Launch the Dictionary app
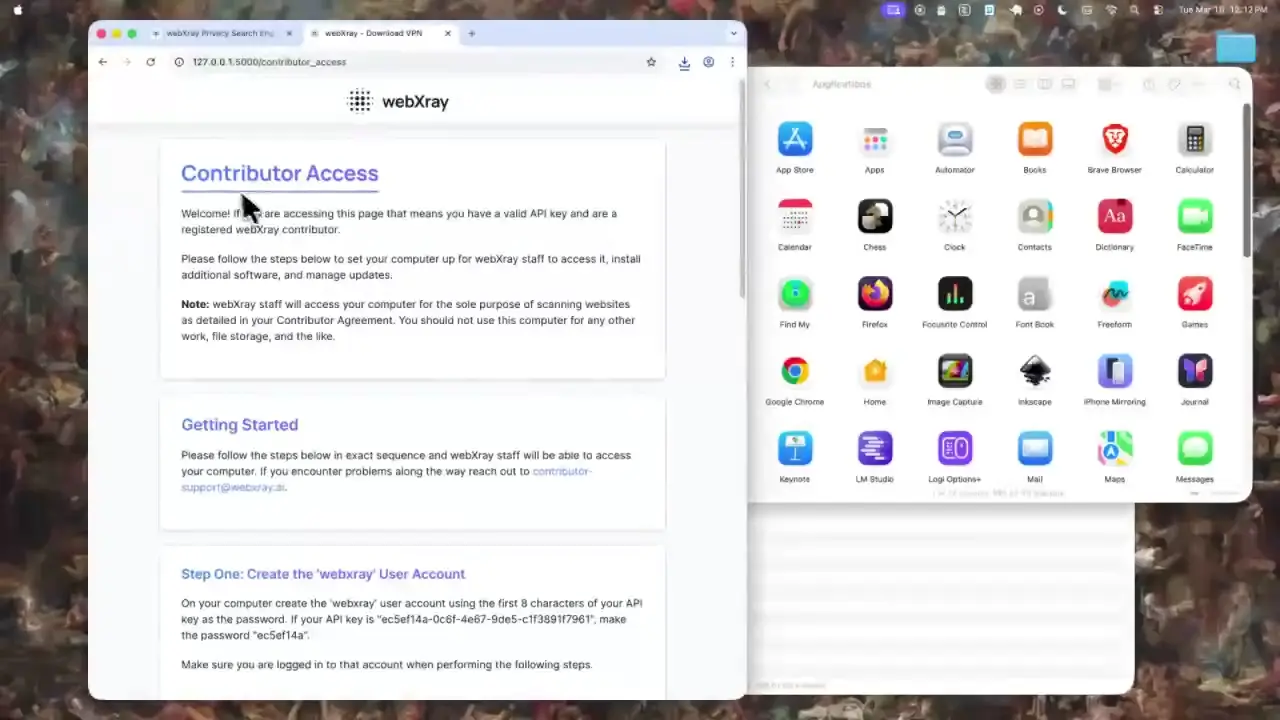The image size is (1280, 720). 1115,216
